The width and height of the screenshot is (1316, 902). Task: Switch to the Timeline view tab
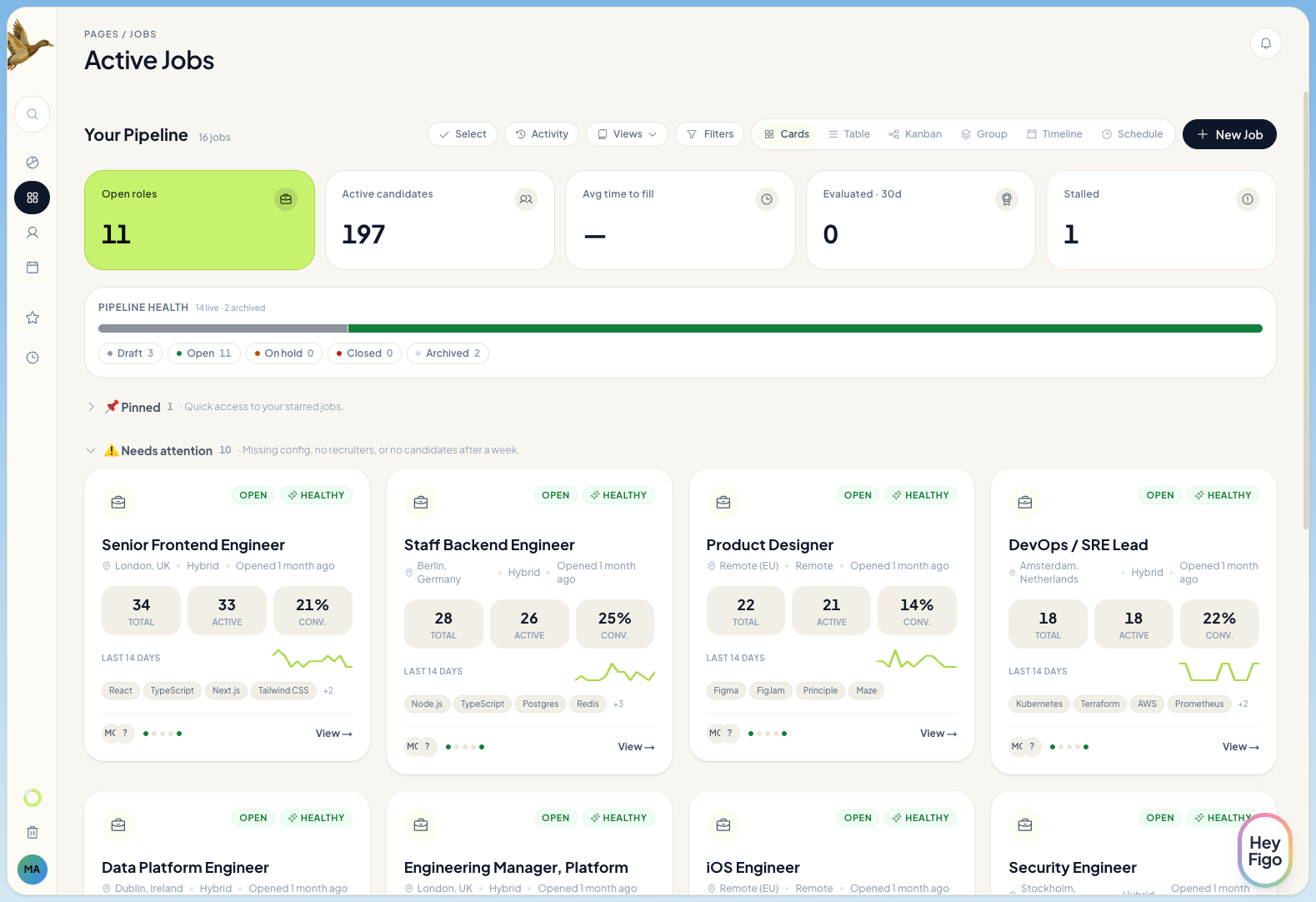click(1054, 134)
